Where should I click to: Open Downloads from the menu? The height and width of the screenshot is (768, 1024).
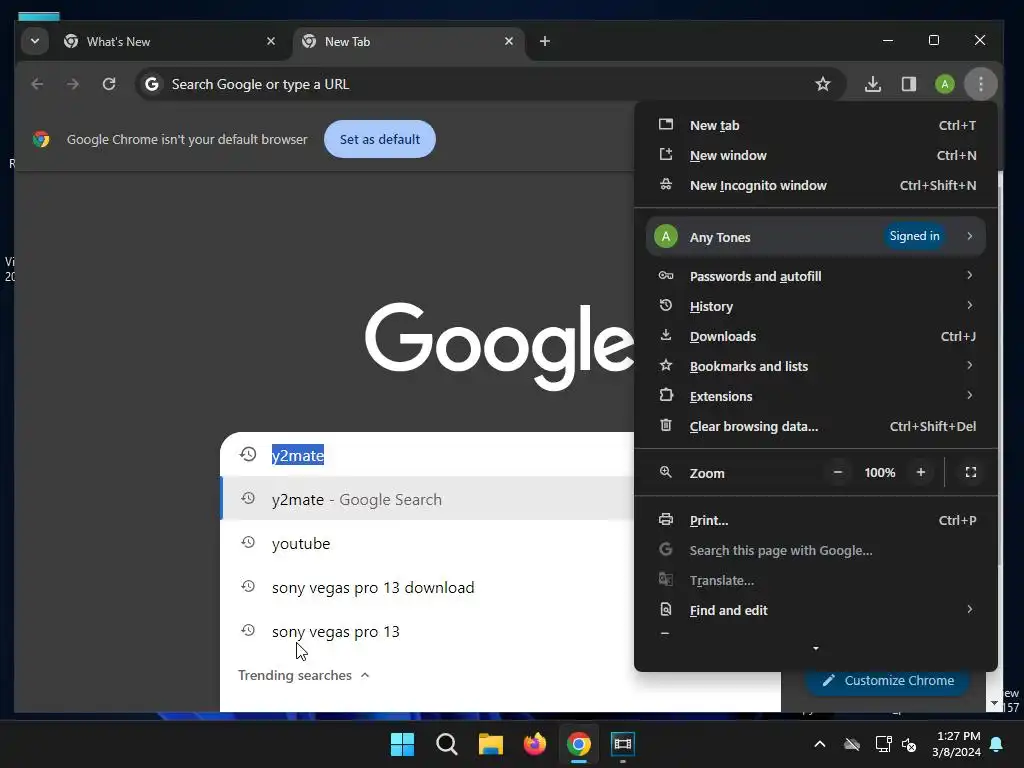tap(816, 336)
